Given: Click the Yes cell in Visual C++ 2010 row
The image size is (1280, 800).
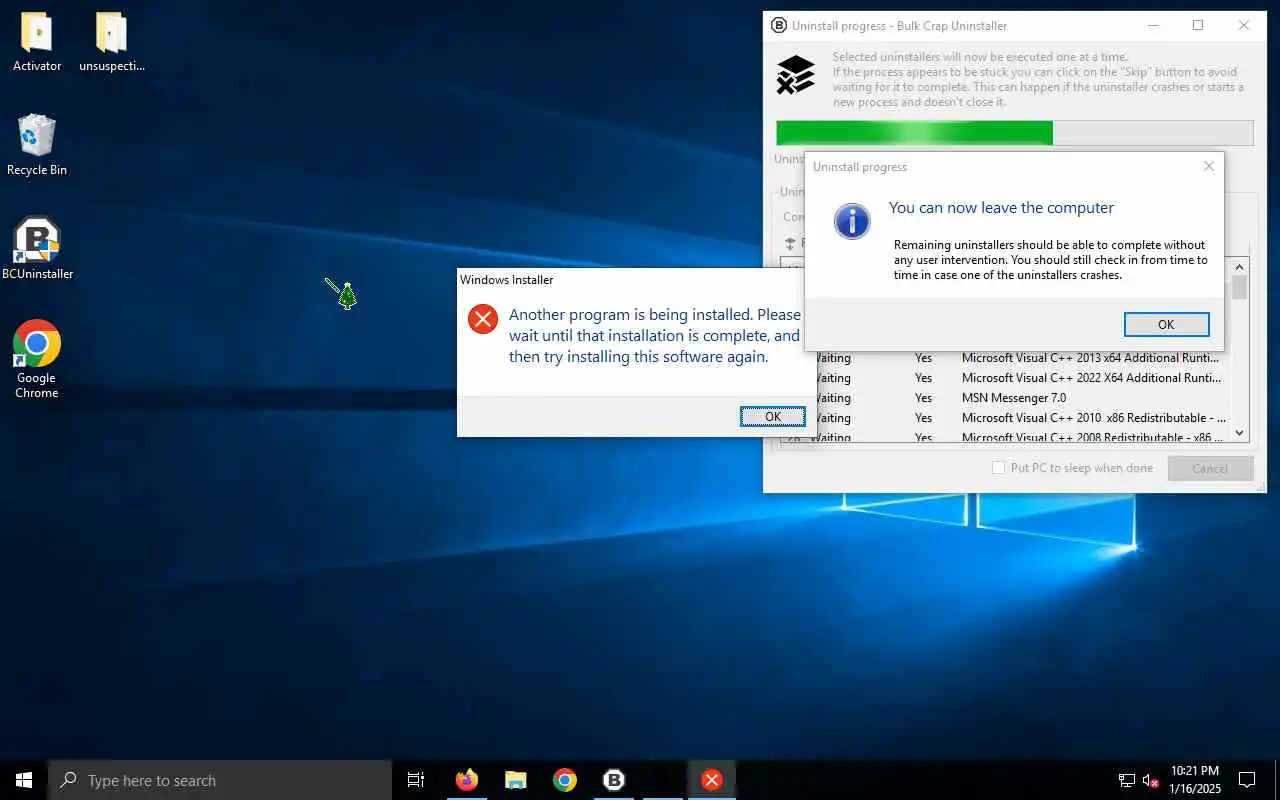Looking at the screenshot, I should (923, 418).
